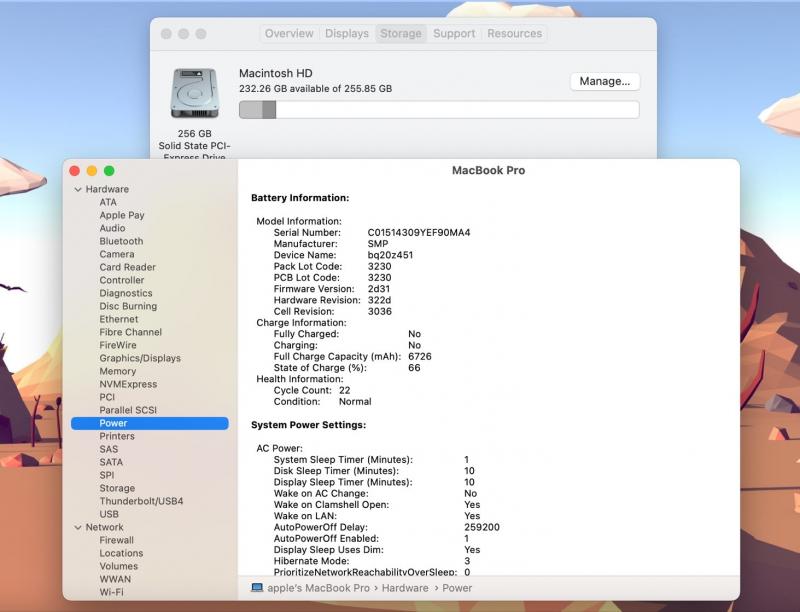Select SATA in the sidebar
The height and width of the screenshot is (612, 800).
tap(111, 462)
